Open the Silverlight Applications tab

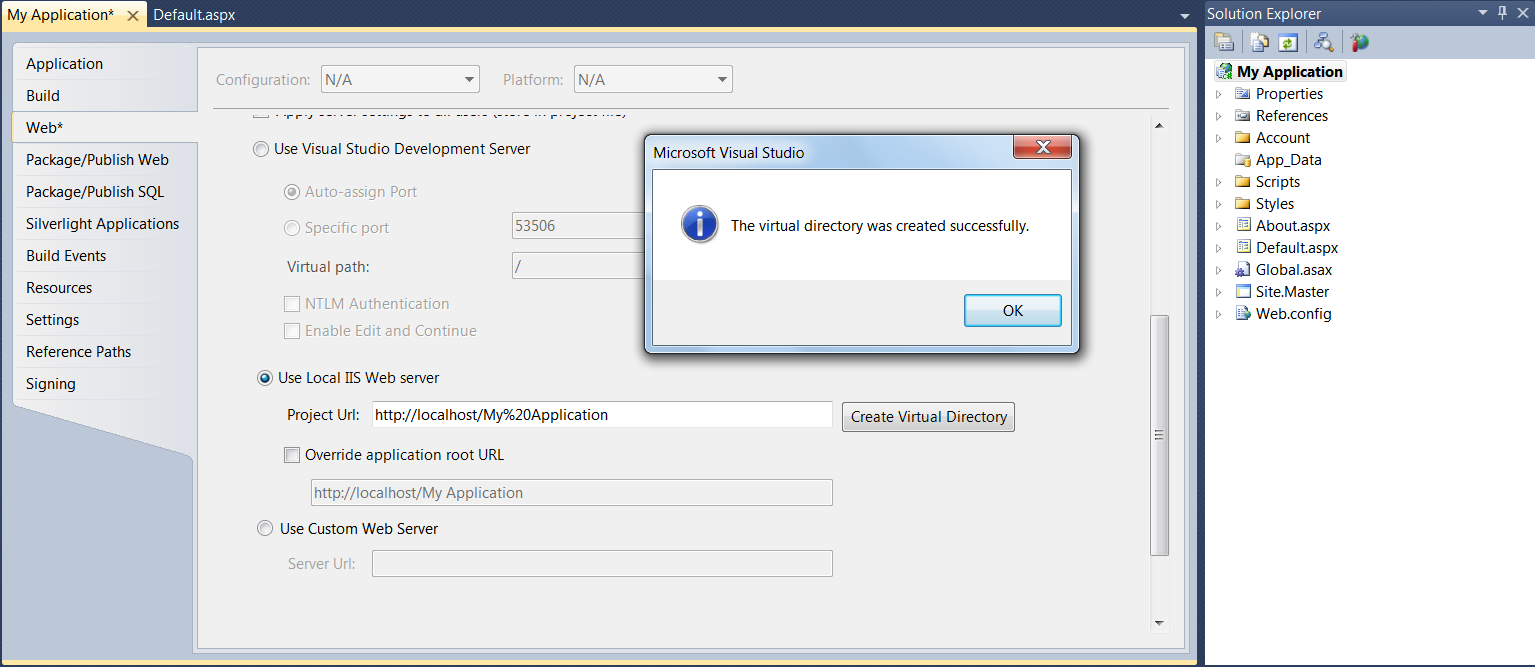(x=105, y=224)
